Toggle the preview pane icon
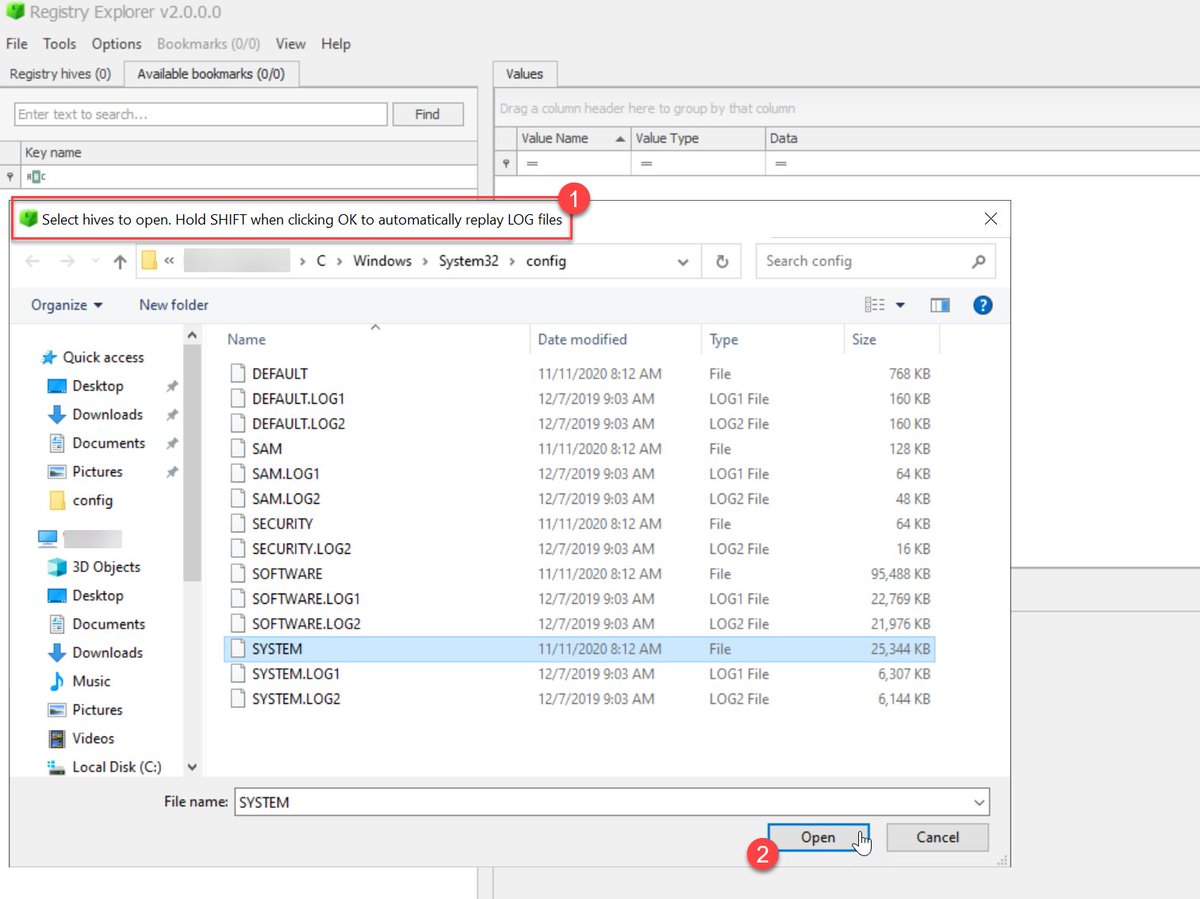This screenshot has height=899, width=1200. tap(940, 305)
